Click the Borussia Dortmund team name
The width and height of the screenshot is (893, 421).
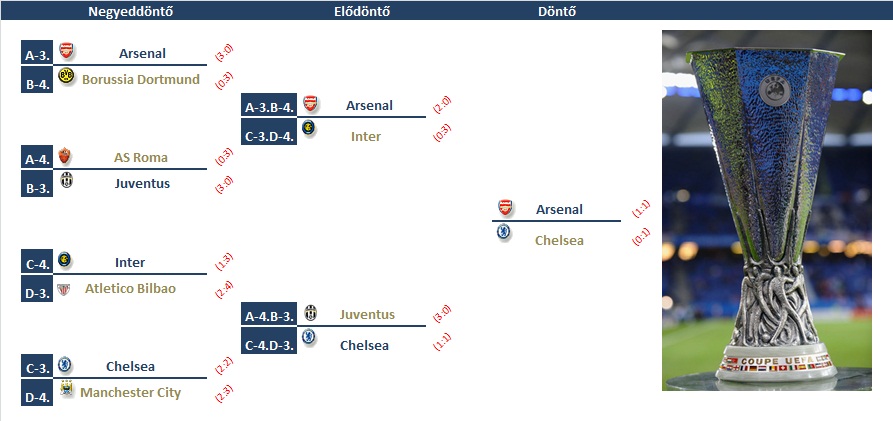[x=141, y=79]
